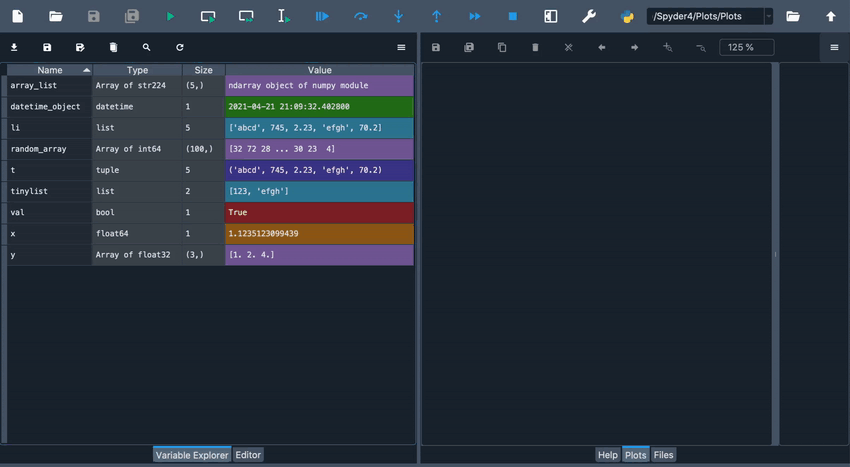Sort variables by Name column header
This screenshot has height=467, width=850.
(49, 70)
